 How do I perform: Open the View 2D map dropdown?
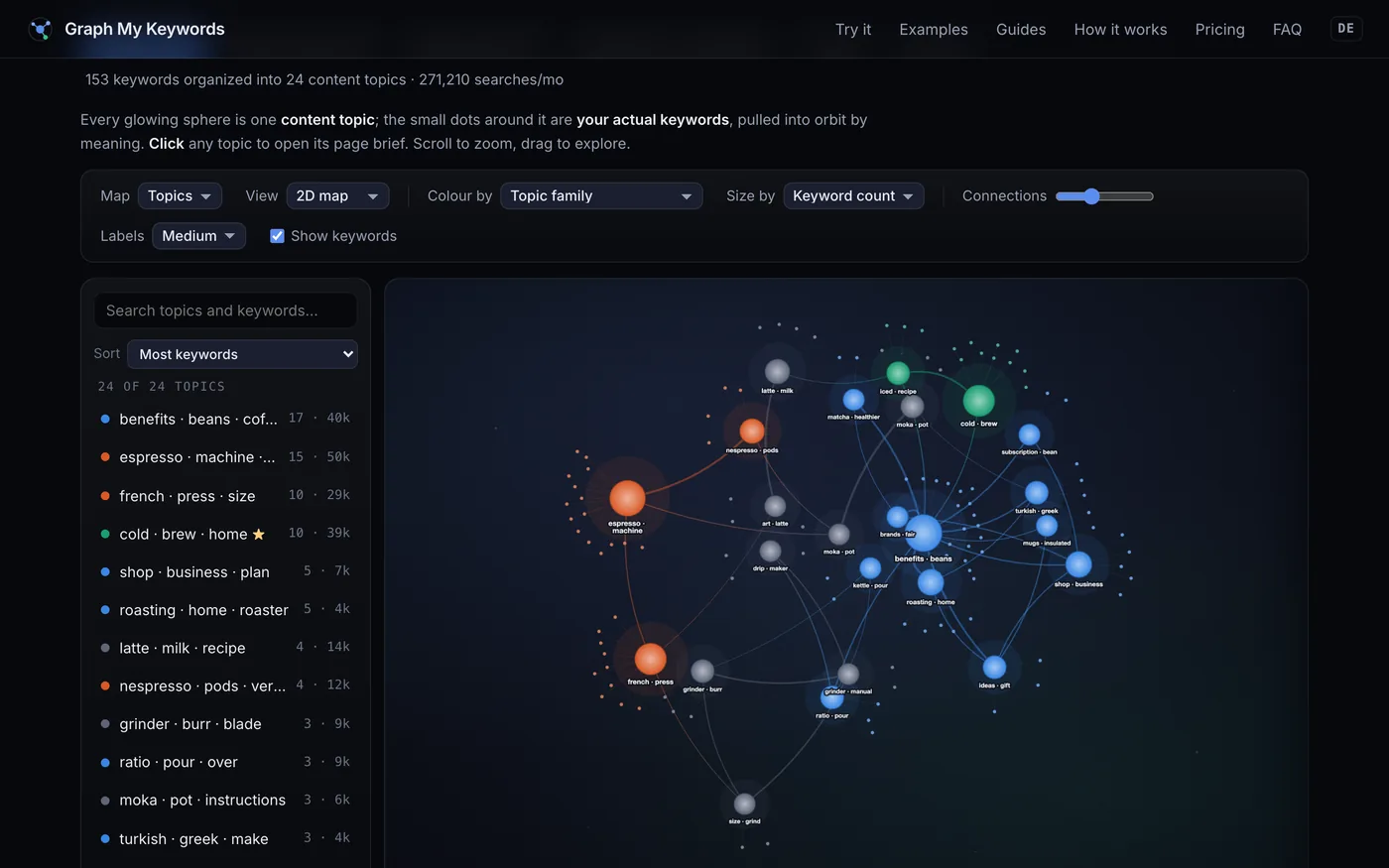(337, 196)
